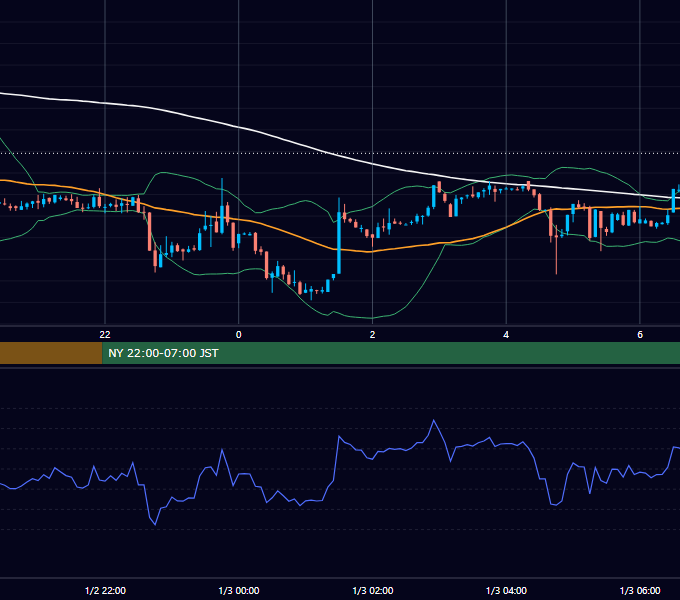Click the date label 1/3 06:00
The width and height of the screenshot is (680, 600).
click(640, 590)
